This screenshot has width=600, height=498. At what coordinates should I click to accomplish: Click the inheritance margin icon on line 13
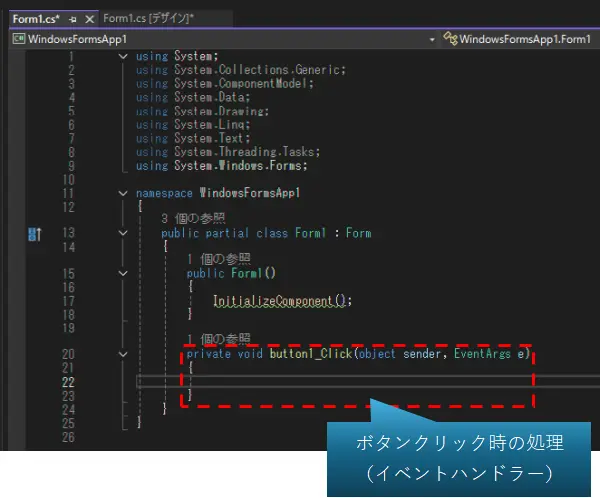click(35, 234)
